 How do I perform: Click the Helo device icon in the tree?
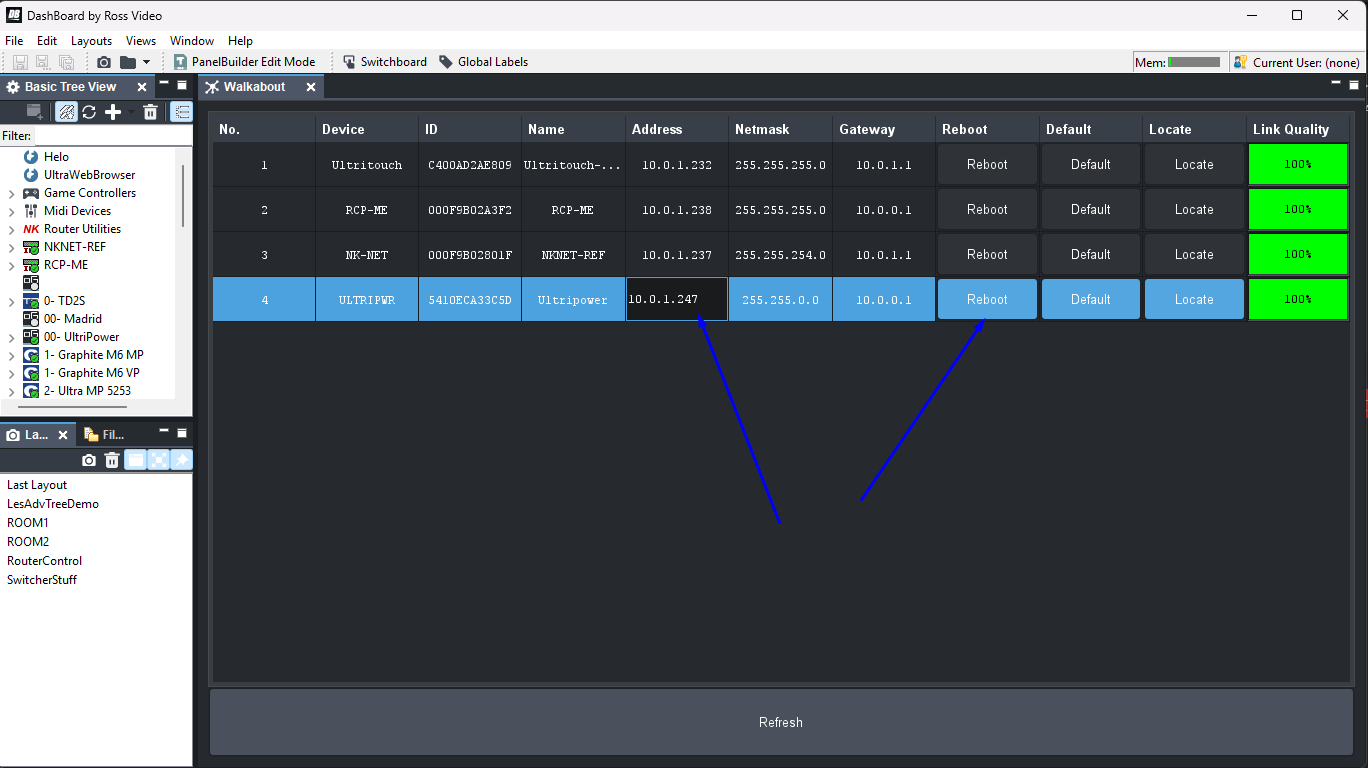[x=31, y=157]
